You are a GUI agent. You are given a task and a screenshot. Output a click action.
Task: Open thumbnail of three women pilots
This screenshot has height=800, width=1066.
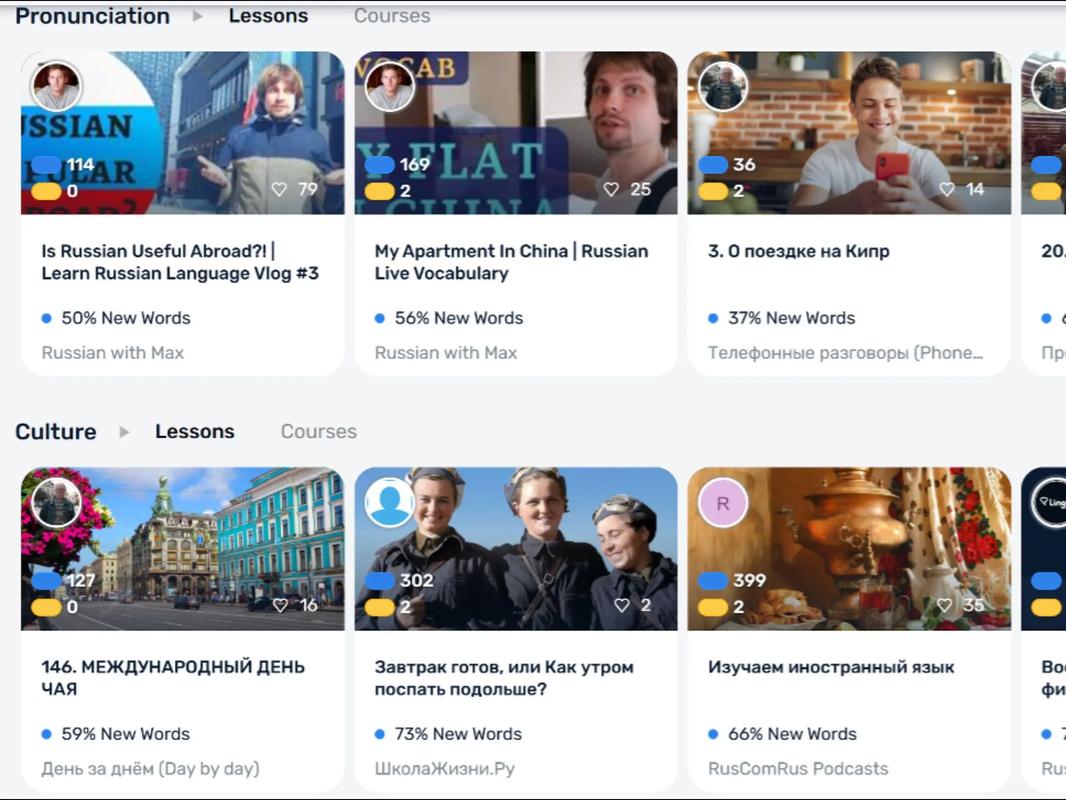pyautogui.click(x=516, y=549)
